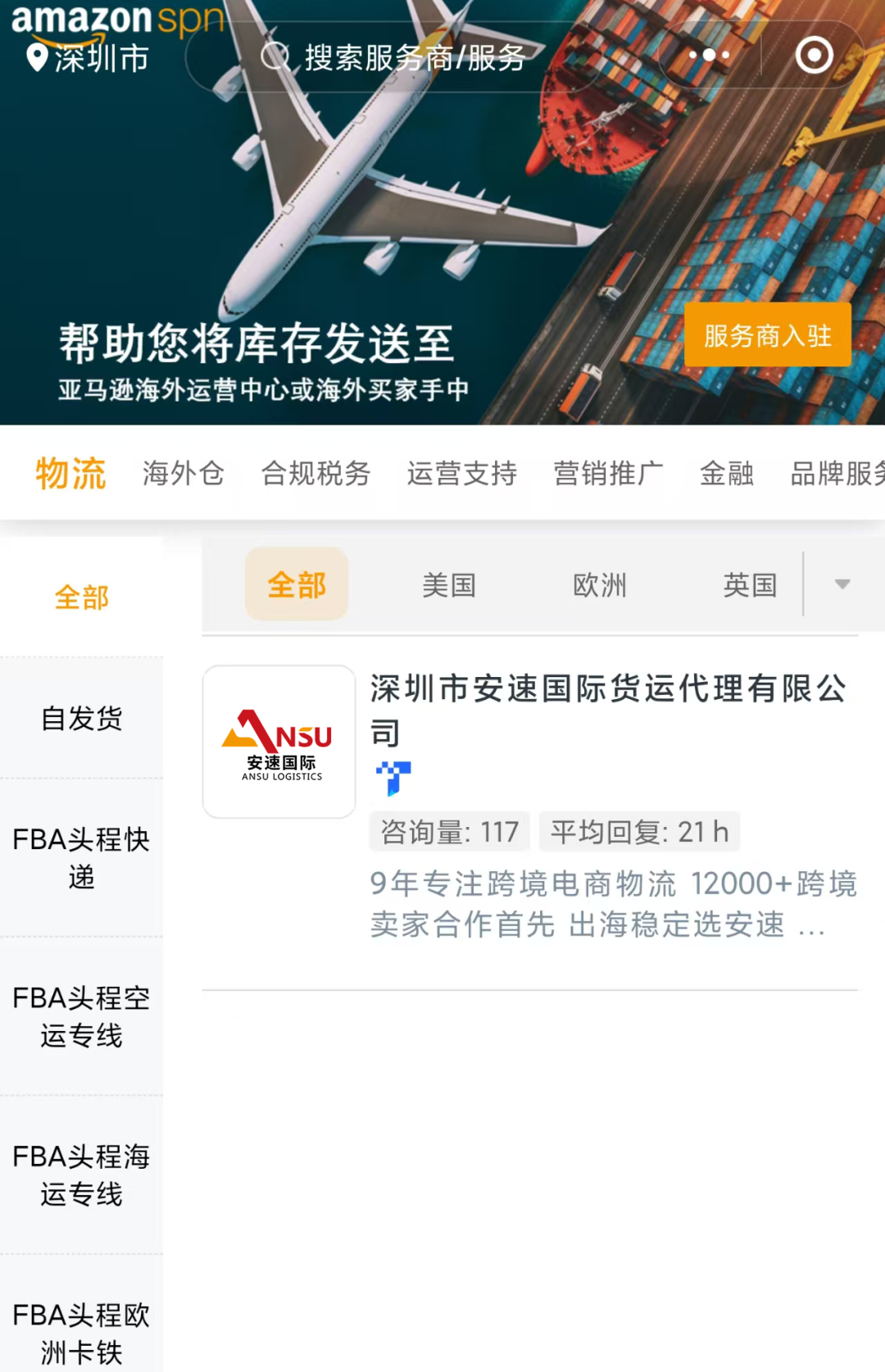Tap the 服务商入驻 orange button

click(x=768, y=334)
